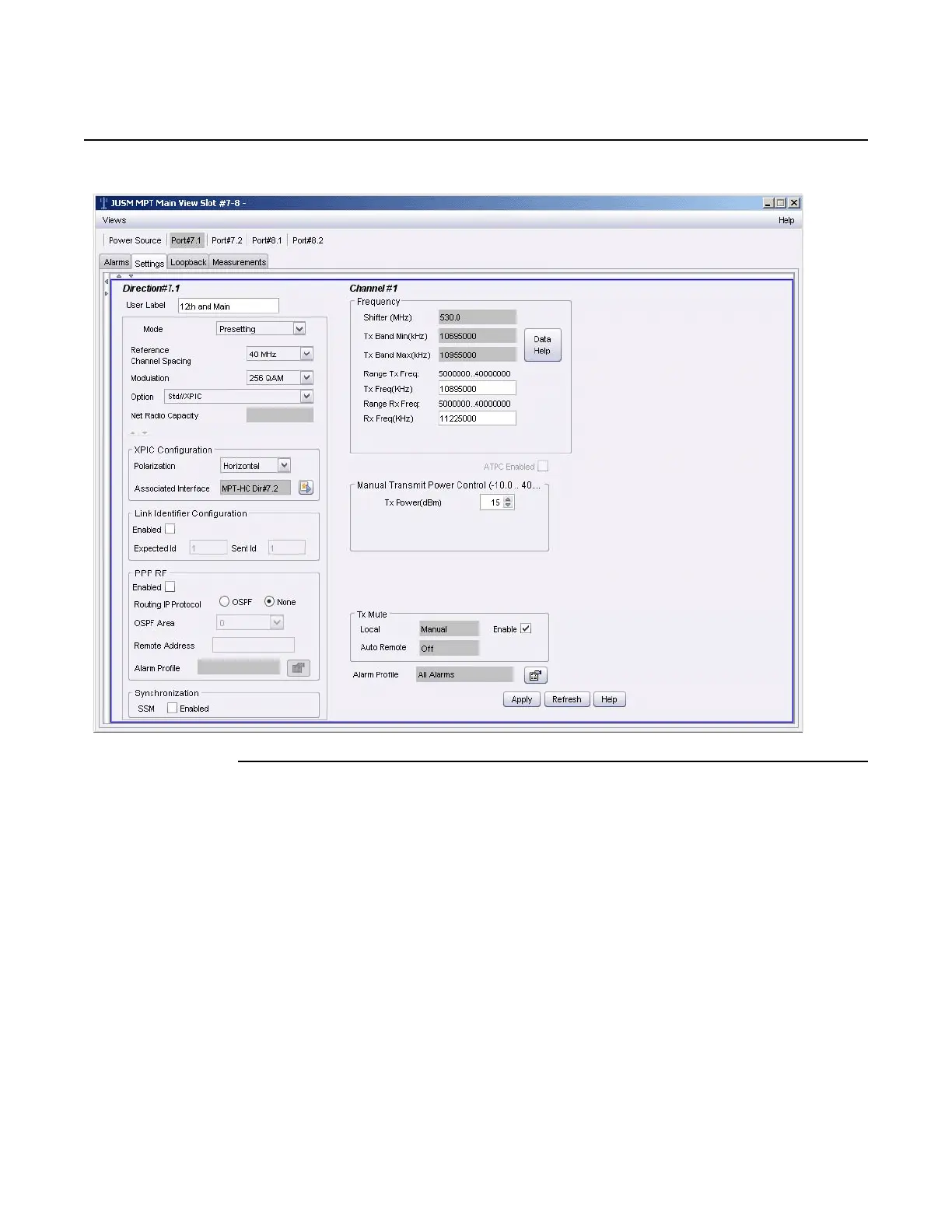Viewport: 952px width, 1232px height.
Task: Select the Port#7.2 tab
Action: [x=227, y=240]
